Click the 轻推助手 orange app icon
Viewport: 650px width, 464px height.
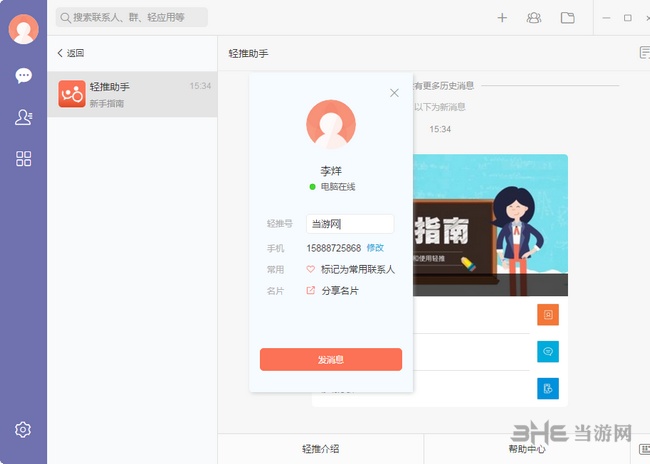pyautogui.click(x=72, y=94)
